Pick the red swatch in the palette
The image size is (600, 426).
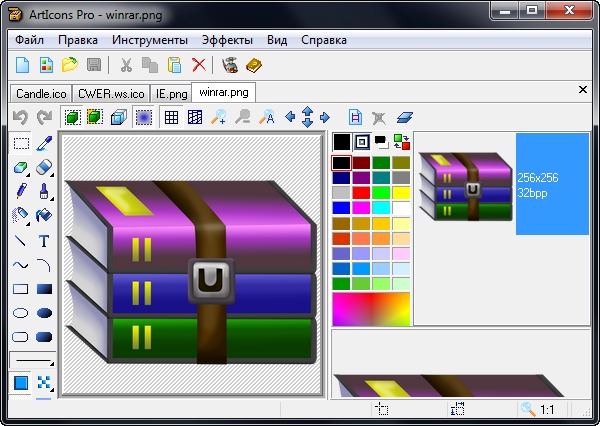[362, 192]
